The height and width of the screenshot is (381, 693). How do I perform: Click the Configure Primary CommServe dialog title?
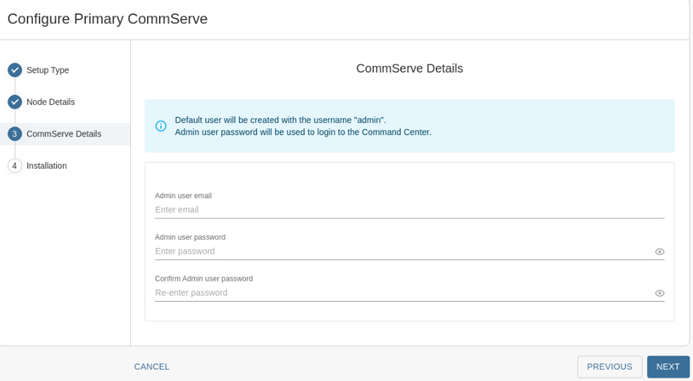(x=107, y=19)
